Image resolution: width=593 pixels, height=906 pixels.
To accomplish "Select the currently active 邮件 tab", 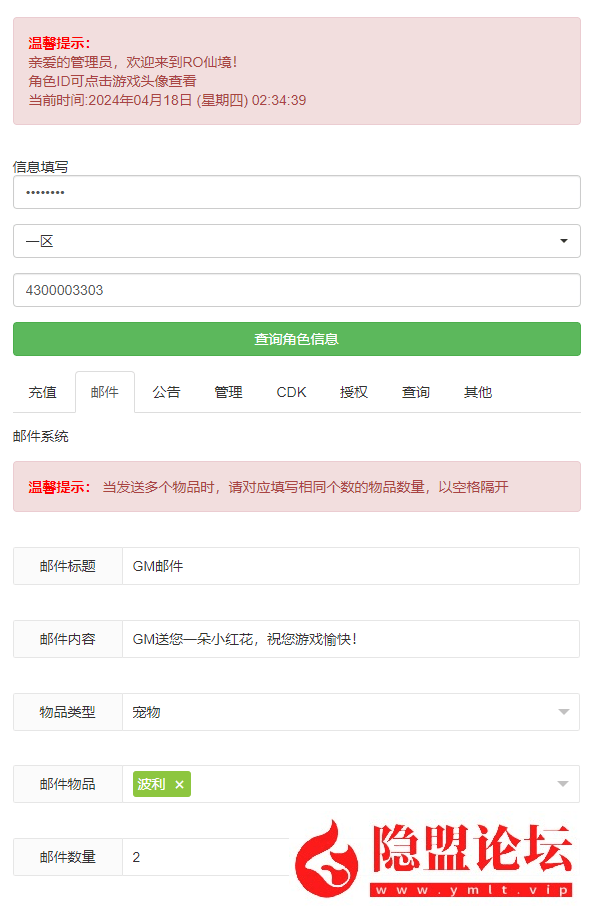I will (105, 392).
